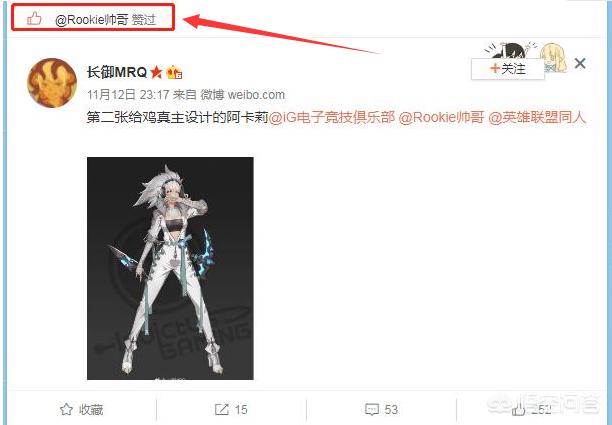Viewport: 612px width, 425px height.
Task: Click the 微博 weibo.com source link
Action: pyautogui.click(x=242, y=94)
